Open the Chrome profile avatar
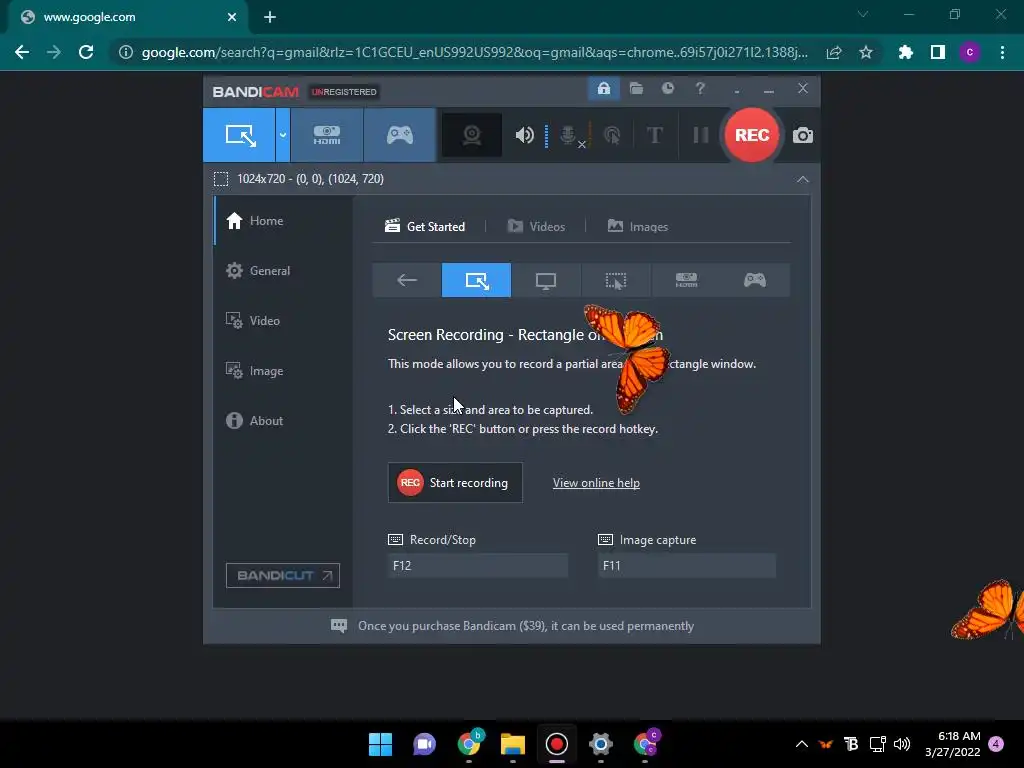 tap(970, 52)
